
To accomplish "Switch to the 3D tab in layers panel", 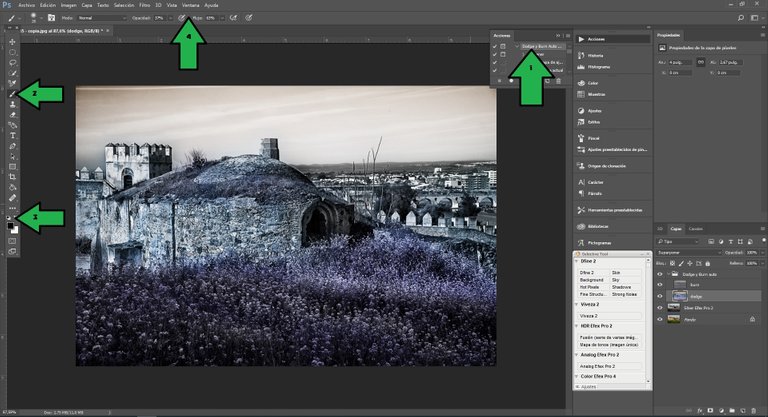I will pos(660,229).
